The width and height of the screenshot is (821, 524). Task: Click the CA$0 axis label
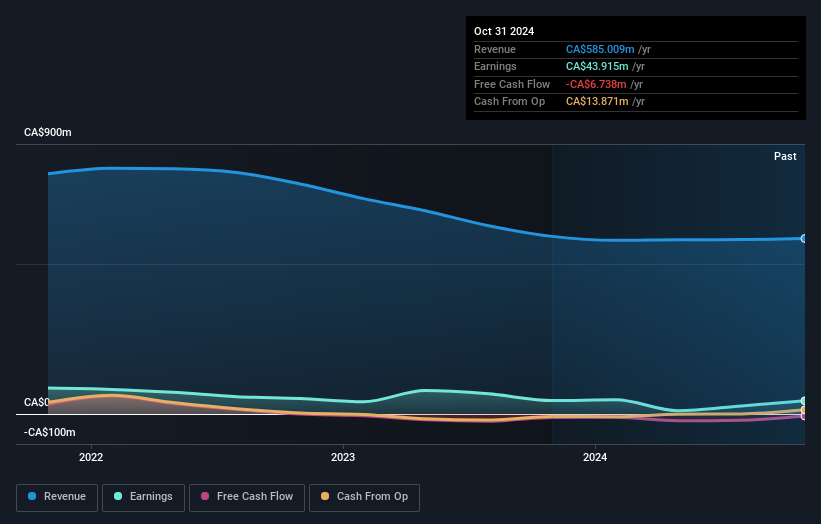[x=37, y=402]
